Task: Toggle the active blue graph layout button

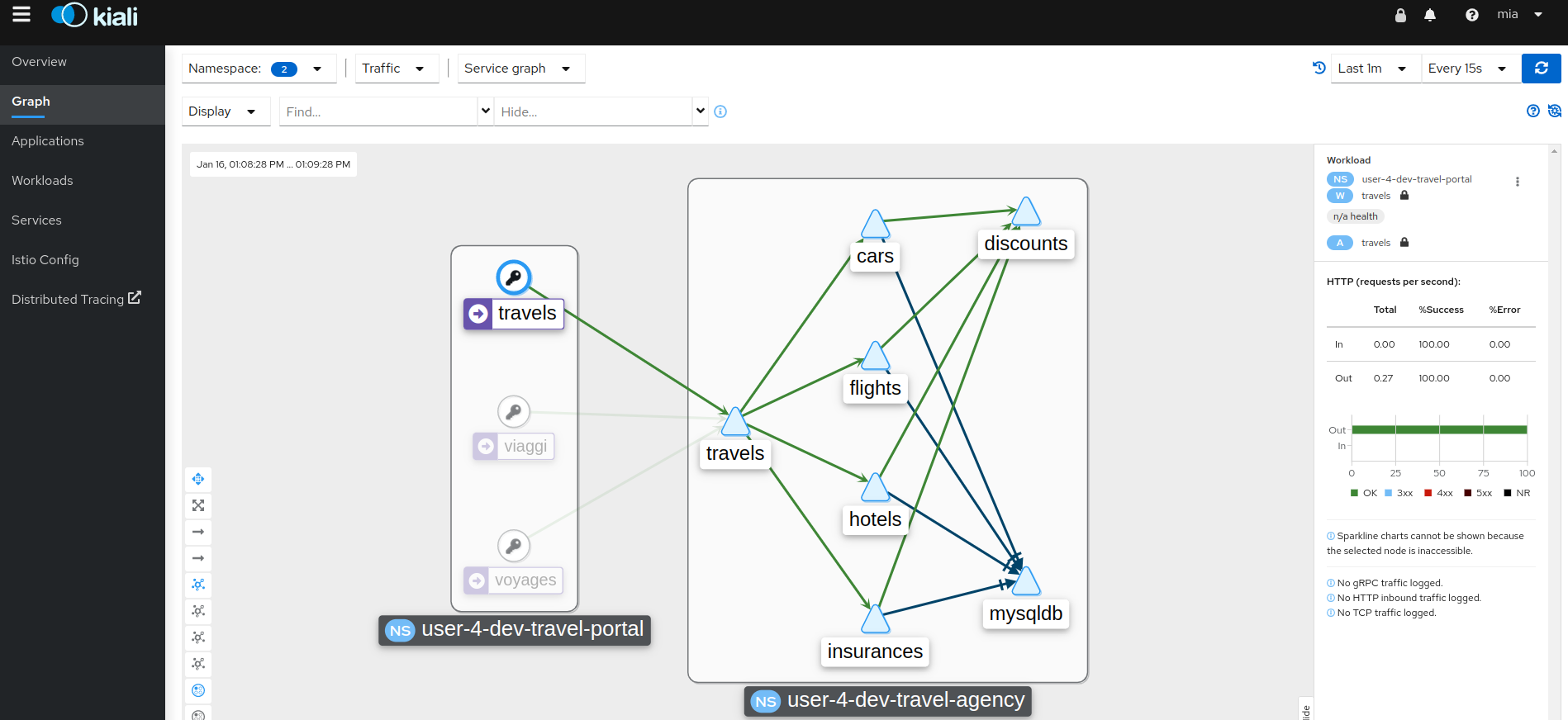Action: (x=198, y=585)
